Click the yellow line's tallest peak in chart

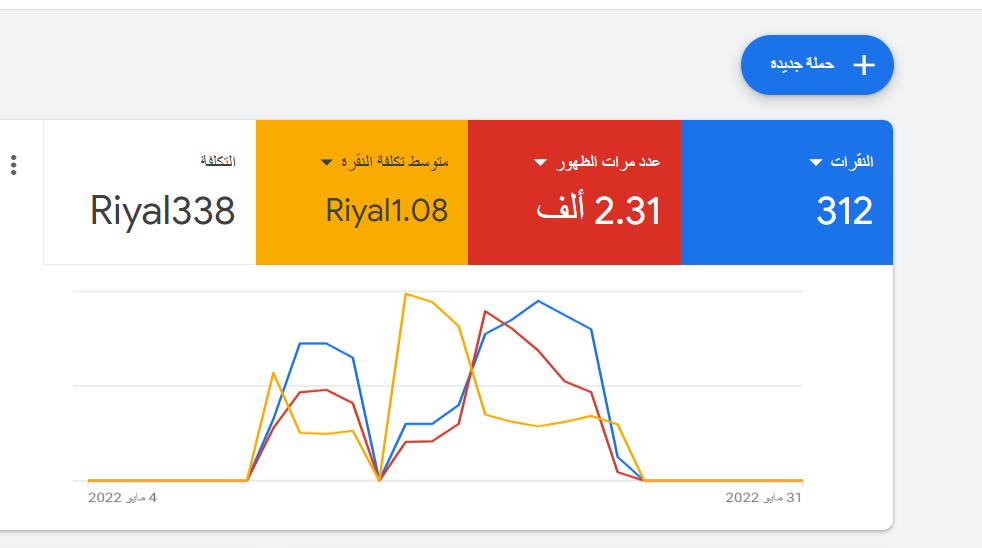click(405, 294)
